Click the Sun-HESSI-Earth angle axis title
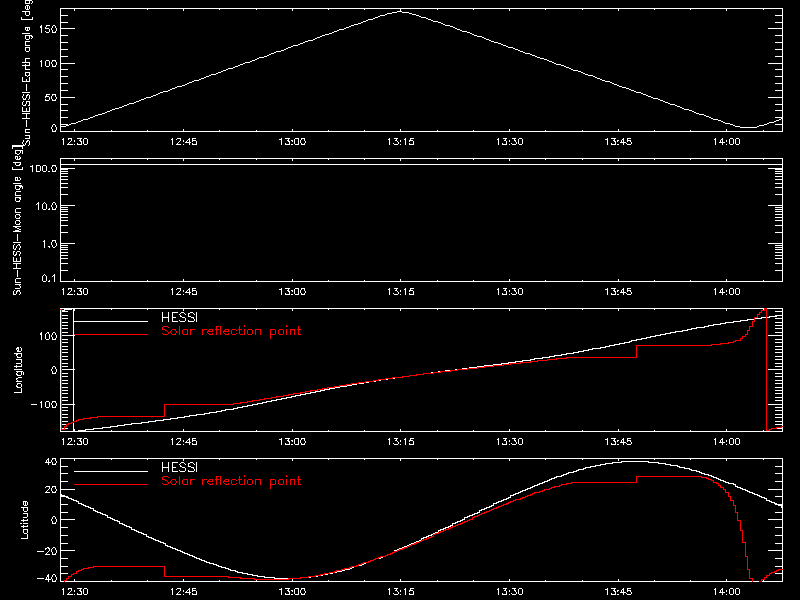 coord(27,71)
